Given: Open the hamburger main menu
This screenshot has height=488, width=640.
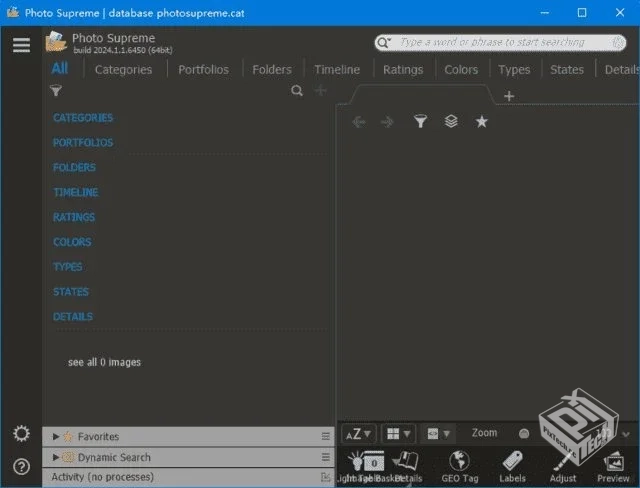Looking at the screenshot, I should click(x=21, y=45).
